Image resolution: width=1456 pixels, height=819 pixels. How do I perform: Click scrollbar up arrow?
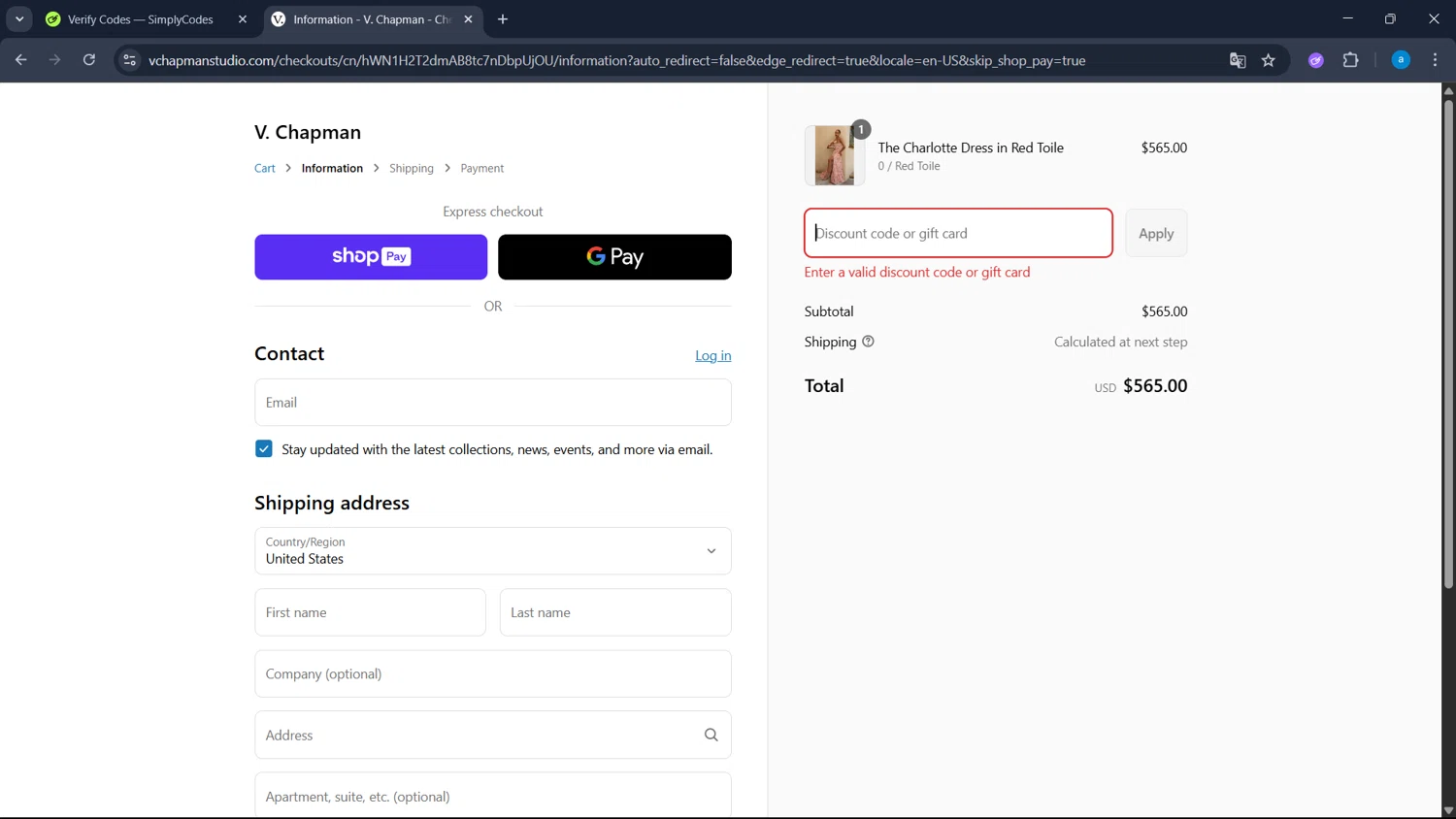[1448, 90]
